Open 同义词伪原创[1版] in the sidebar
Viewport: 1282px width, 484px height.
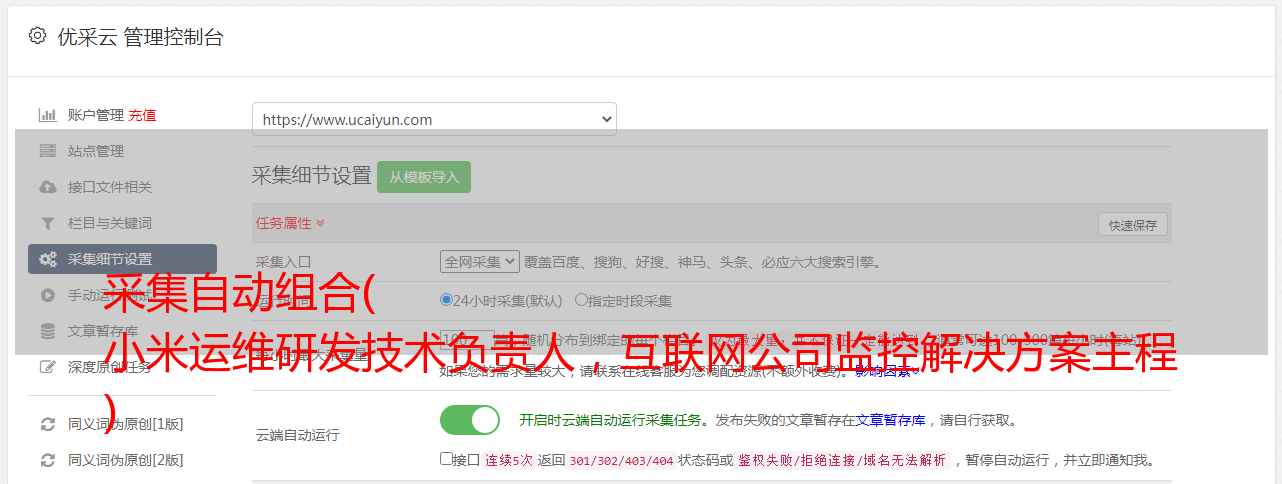tap(125, 424)
